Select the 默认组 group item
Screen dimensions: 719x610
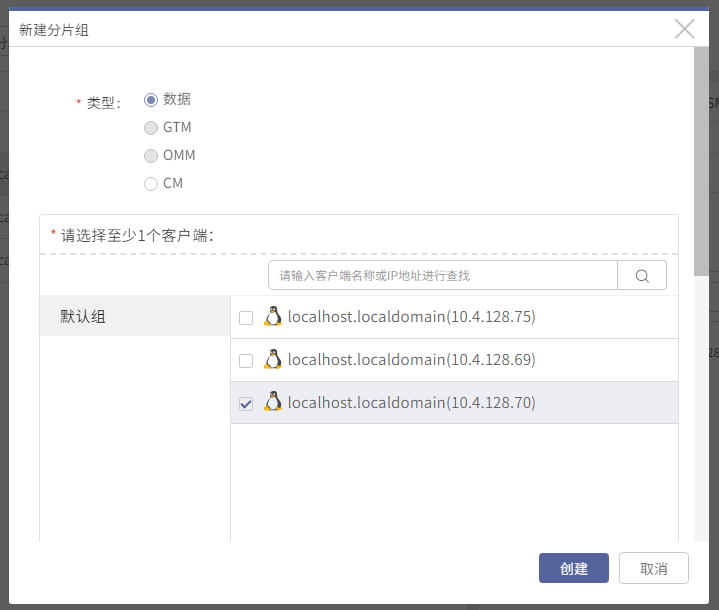[x=135, y=316]
